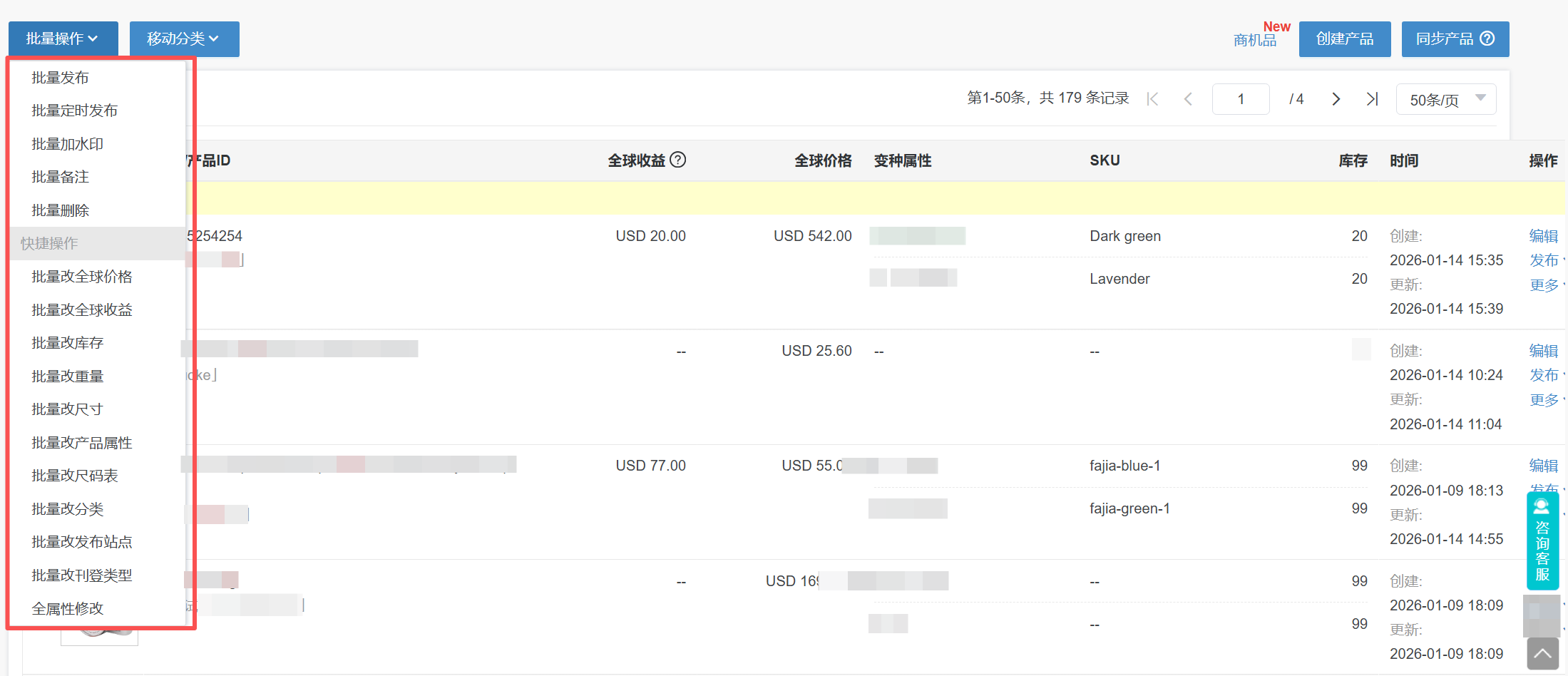
Task: Click the 全球收益 help question icon
Action: (x=678, y=160)
